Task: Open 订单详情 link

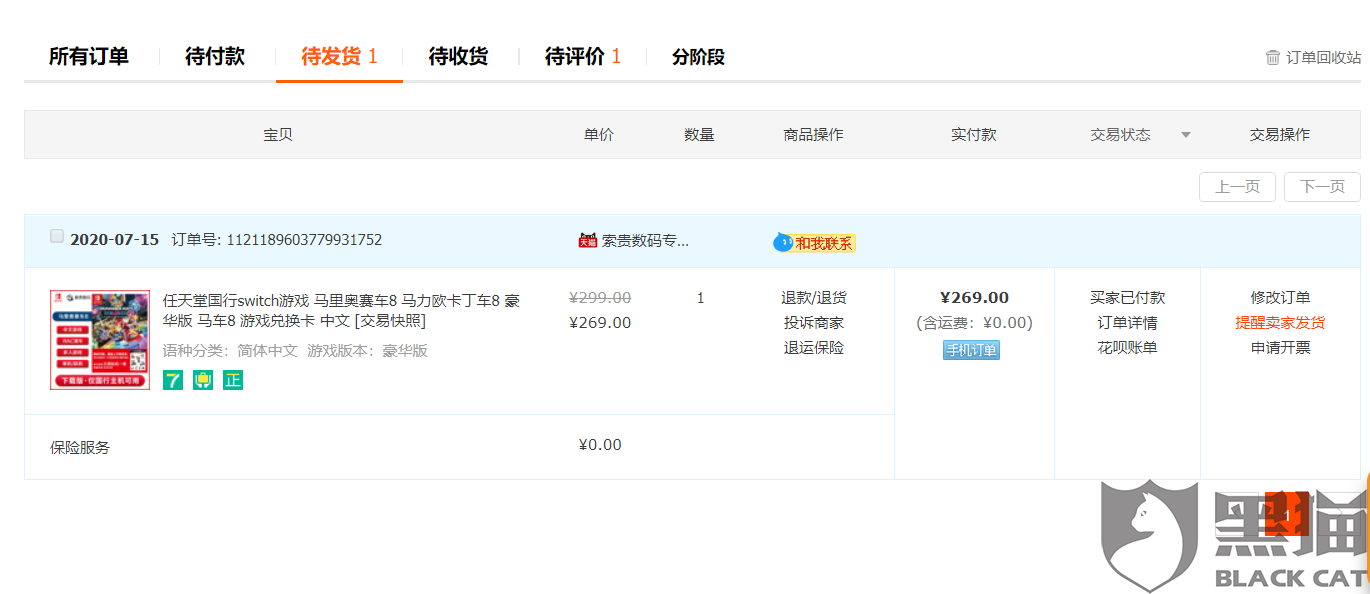Action: point(1127,323)
